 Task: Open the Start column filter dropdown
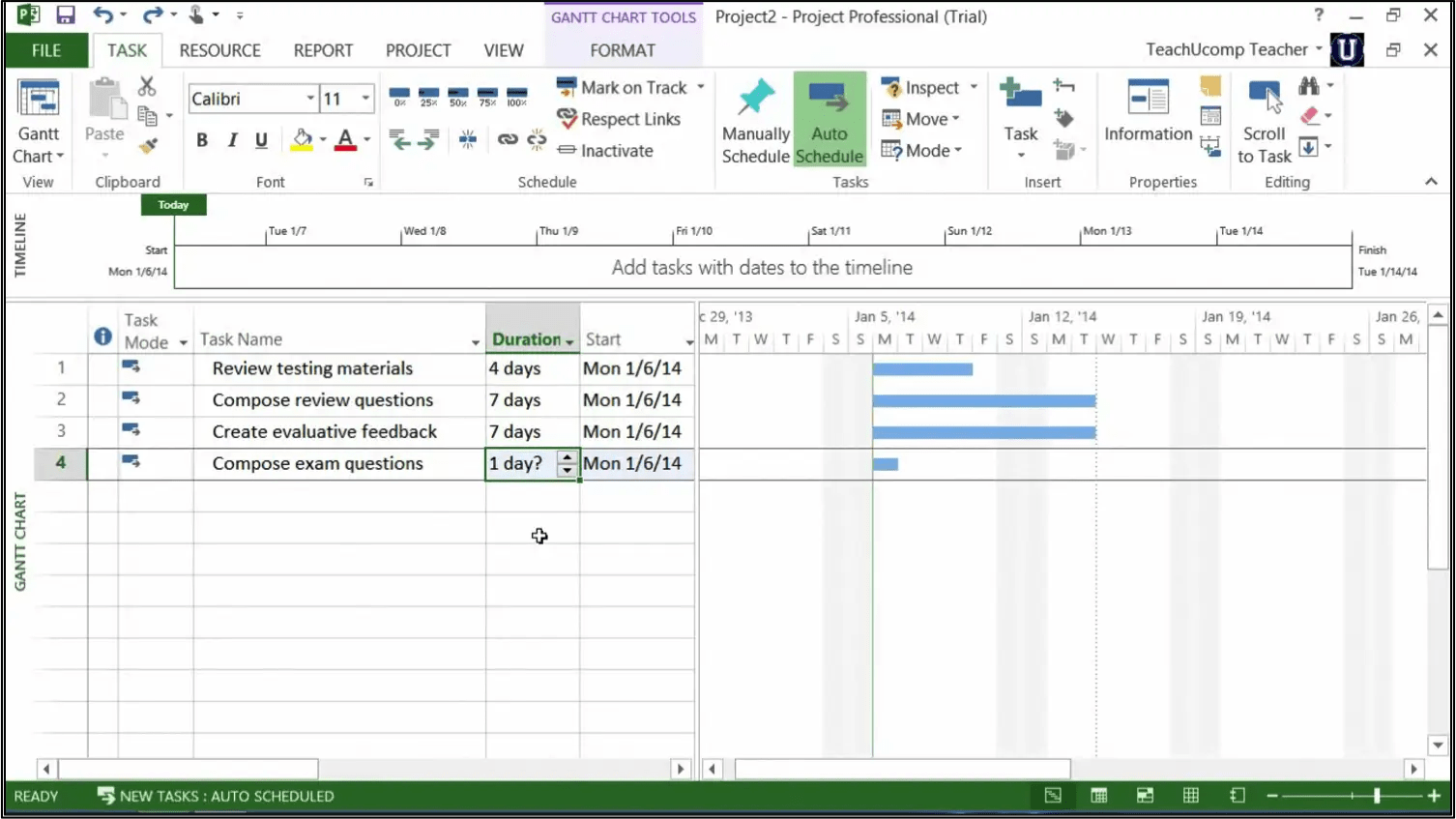pos(688,342)
